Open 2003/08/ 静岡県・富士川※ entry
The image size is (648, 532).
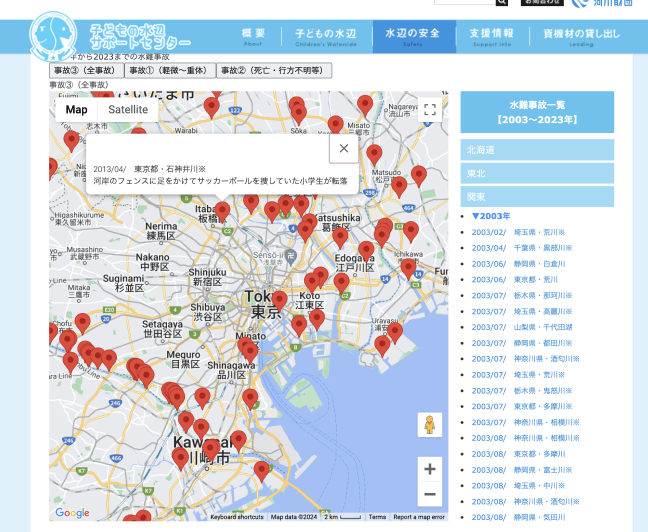[x=522, y=470]
